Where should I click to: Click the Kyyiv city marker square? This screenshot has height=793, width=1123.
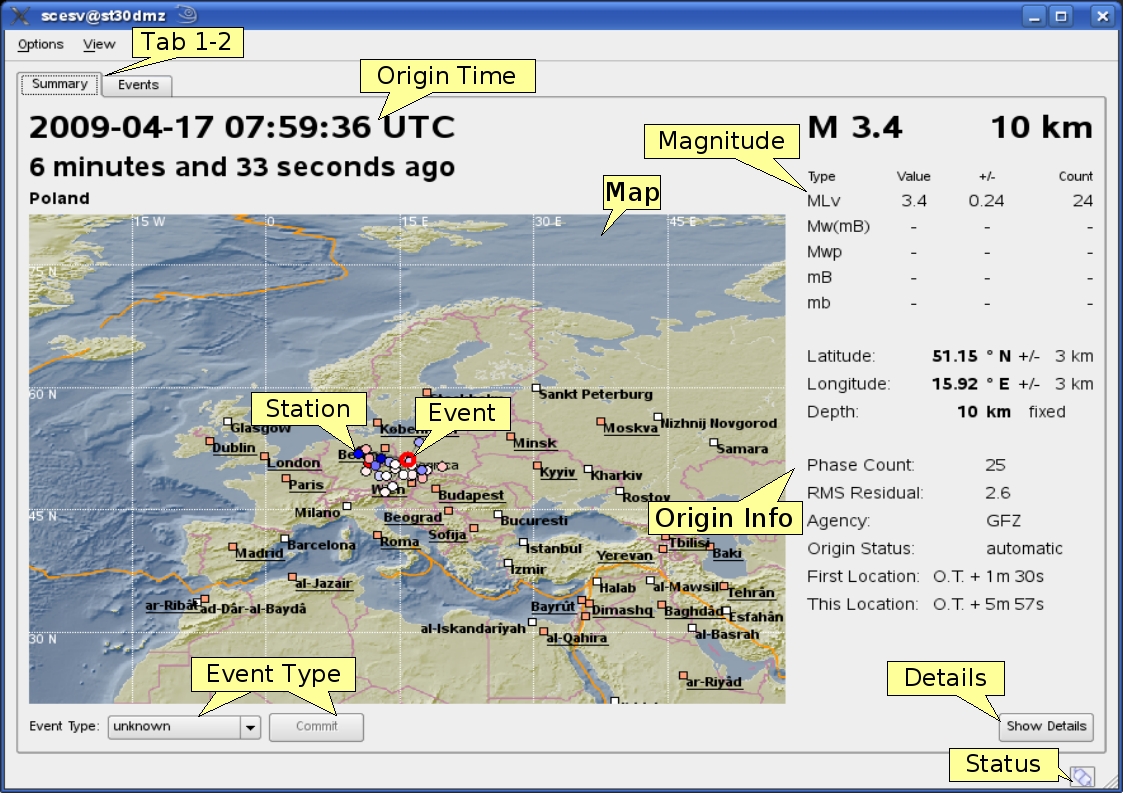(538, 466)
